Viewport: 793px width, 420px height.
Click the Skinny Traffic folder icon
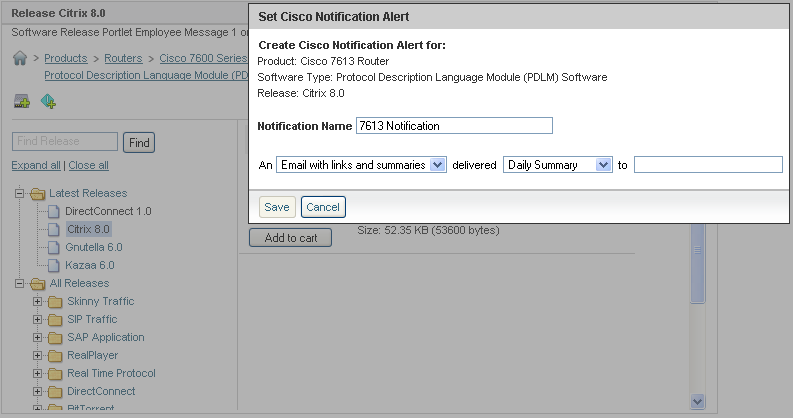click(x=55, y=302)
